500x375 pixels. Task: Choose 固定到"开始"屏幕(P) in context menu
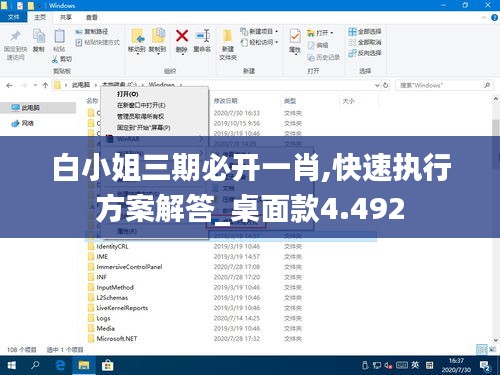click(x=144, y=128)
